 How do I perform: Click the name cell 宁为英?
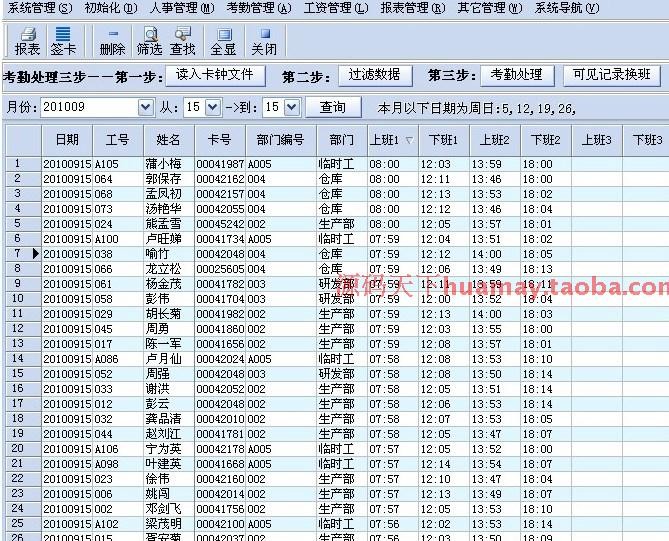click(x=169, y=449)
